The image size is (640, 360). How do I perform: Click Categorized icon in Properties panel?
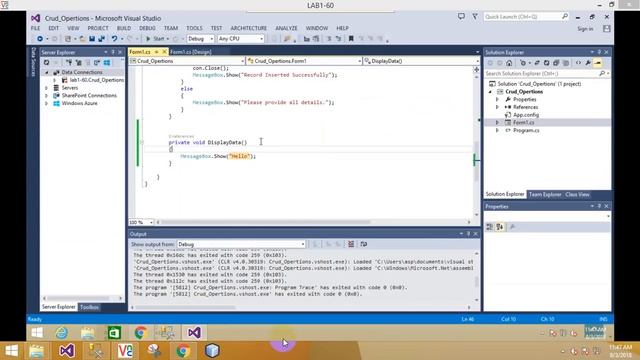coord(490,227)
